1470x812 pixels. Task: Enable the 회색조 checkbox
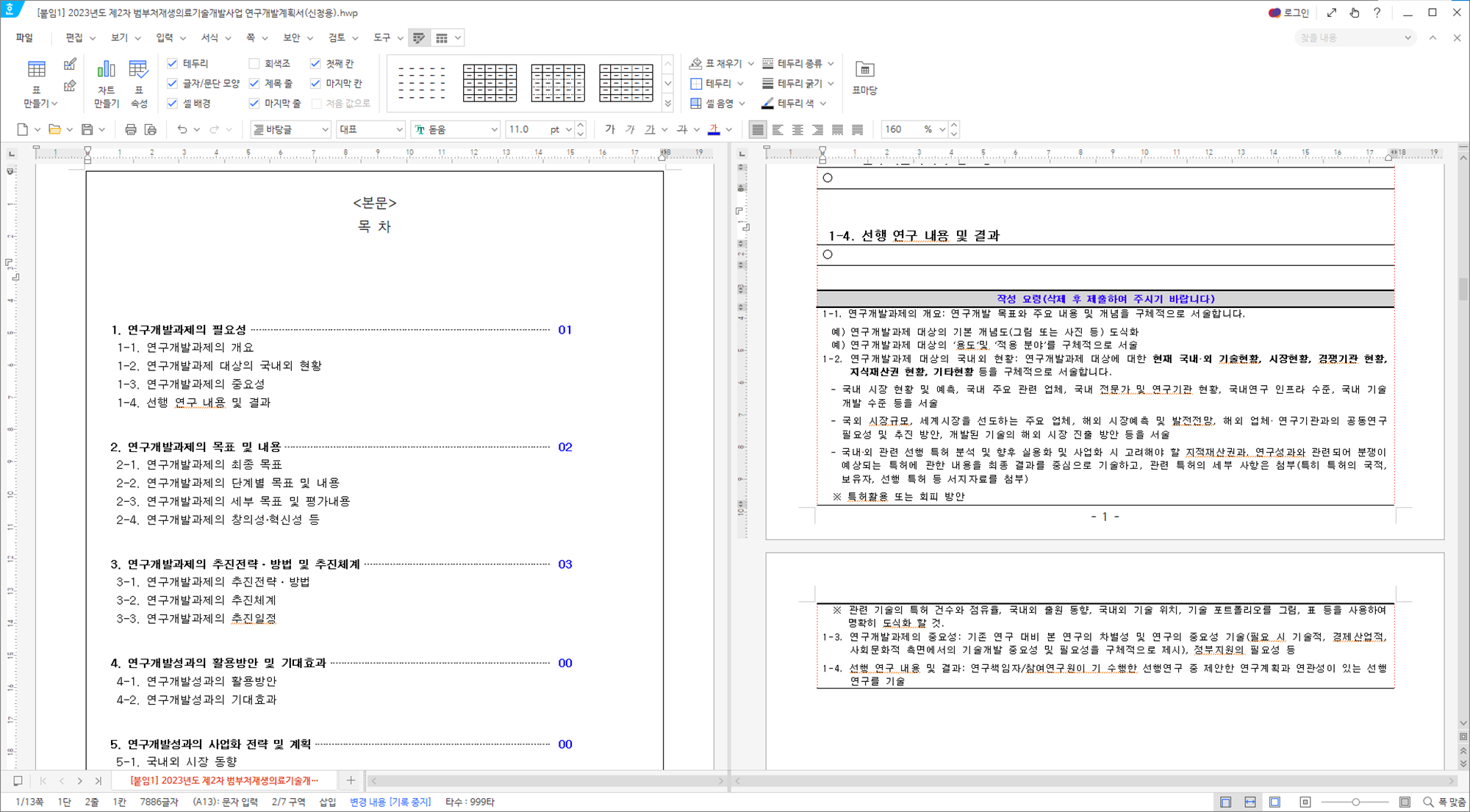click(254, 64)
